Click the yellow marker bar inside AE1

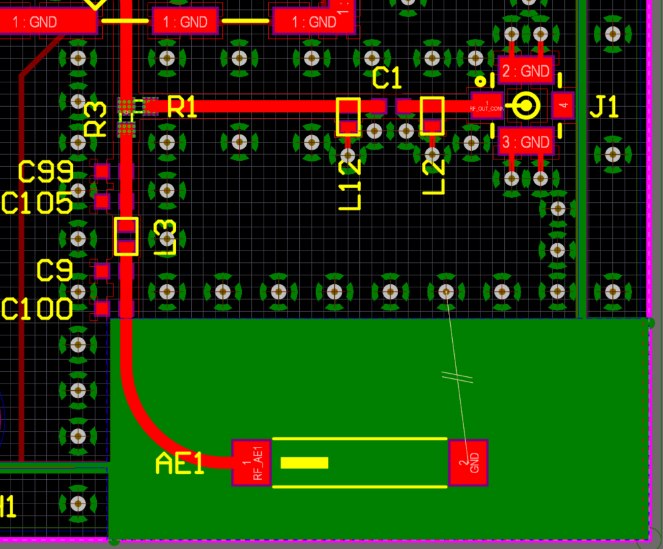(x=304, y=462)
